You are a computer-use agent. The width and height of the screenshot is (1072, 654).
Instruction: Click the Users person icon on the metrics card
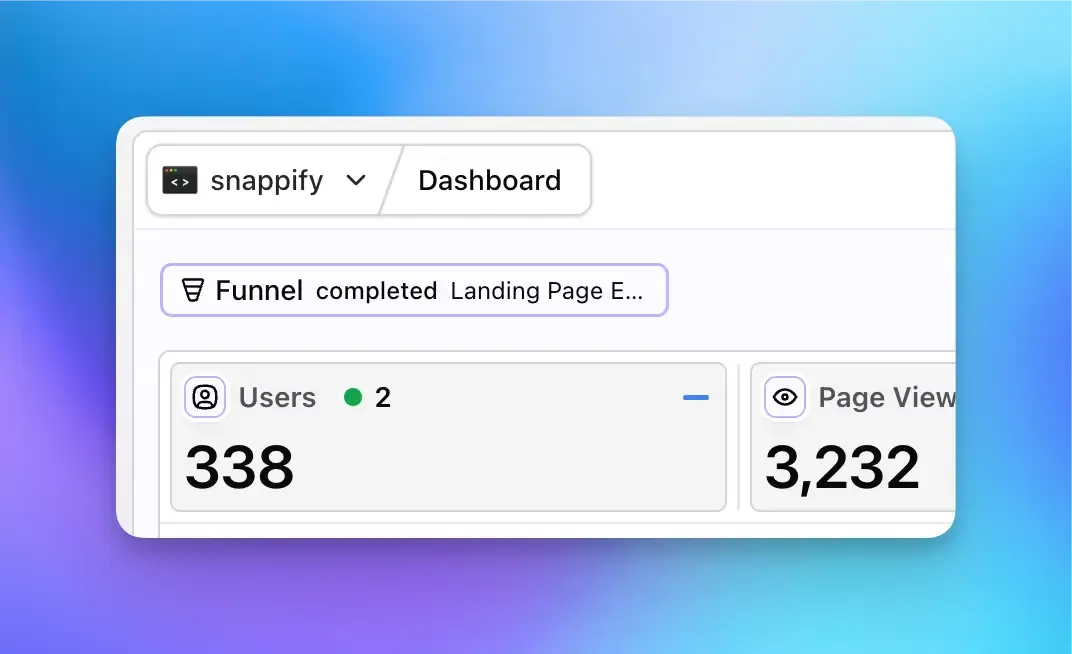coord(205,397)
